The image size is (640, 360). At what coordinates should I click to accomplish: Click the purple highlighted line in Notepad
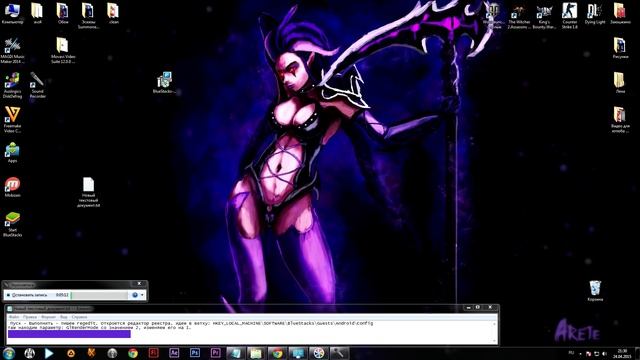coord(69,334)
